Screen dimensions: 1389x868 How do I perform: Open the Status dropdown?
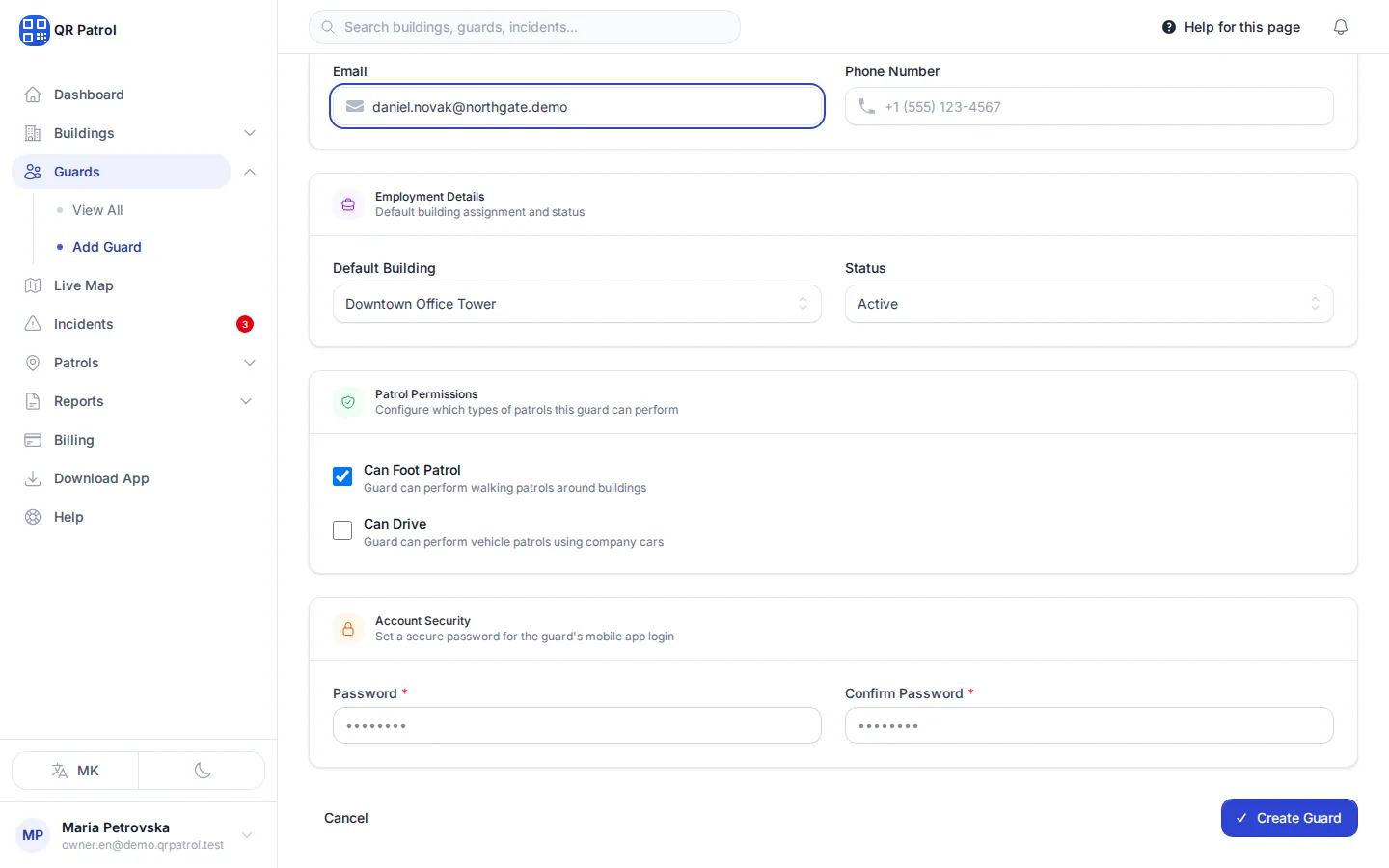tap(1089, 304)
